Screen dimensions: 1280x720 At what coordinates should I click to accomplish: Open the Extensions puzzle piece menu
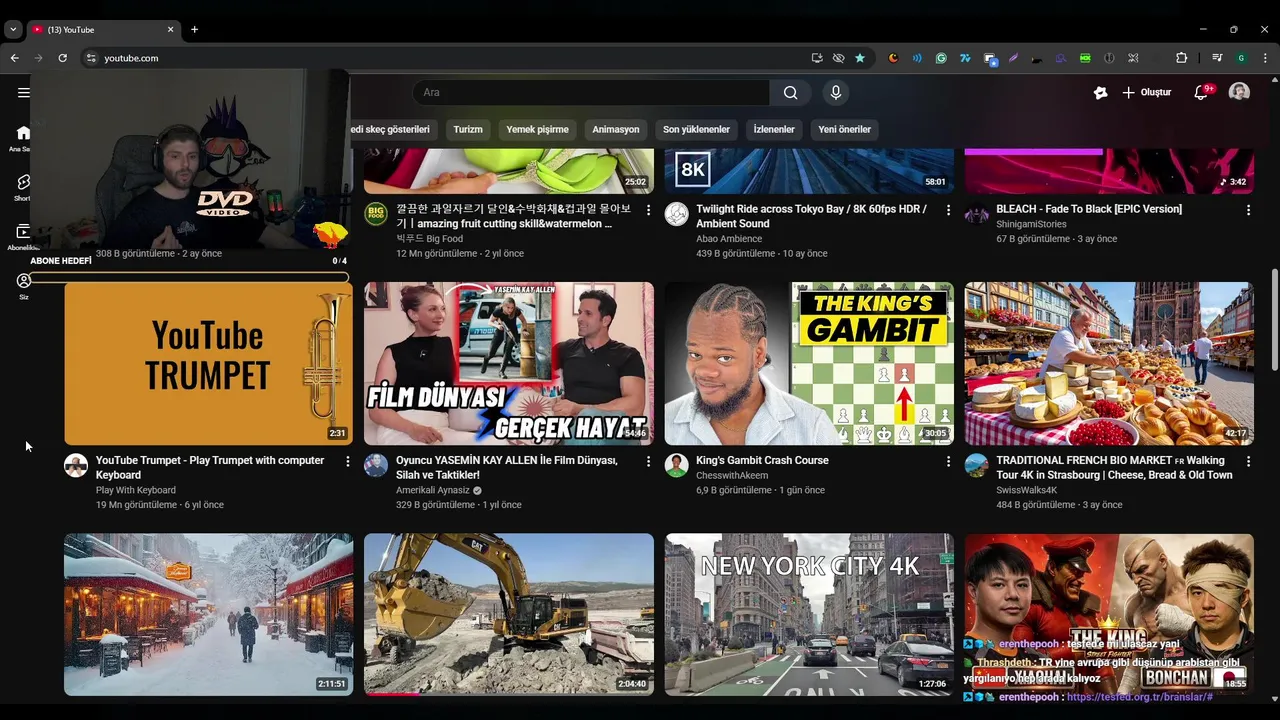coord(1181,58)
